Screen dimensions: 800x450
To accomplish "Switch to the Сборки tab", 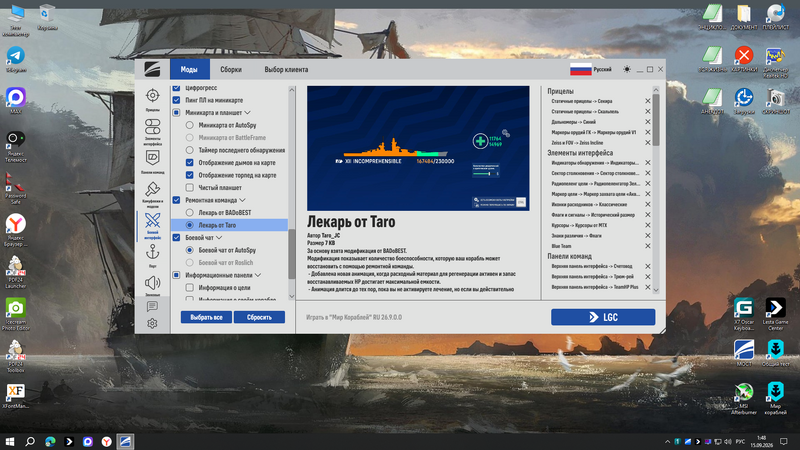I will point(231,69).
